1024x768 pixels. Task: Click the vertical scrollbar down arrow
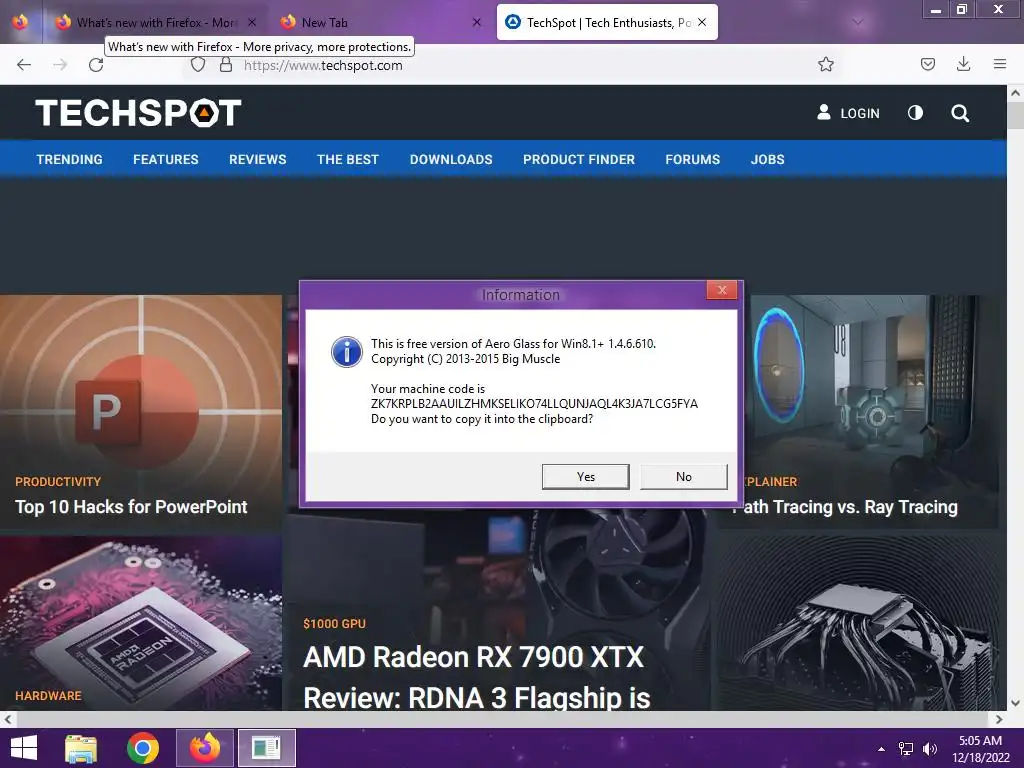click(1016, 703)
